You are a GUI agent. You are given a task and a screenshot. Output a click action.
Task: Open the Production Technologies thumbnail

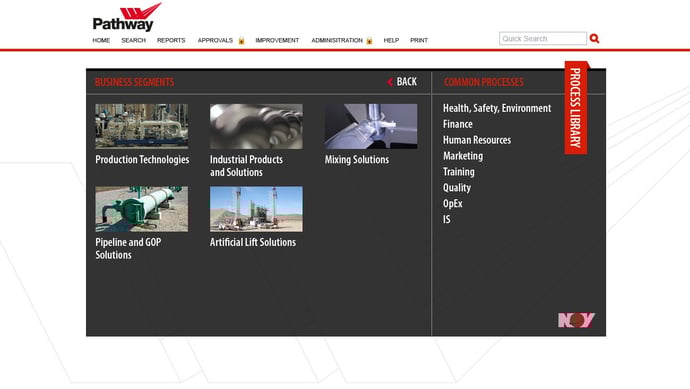coord(142,126)
